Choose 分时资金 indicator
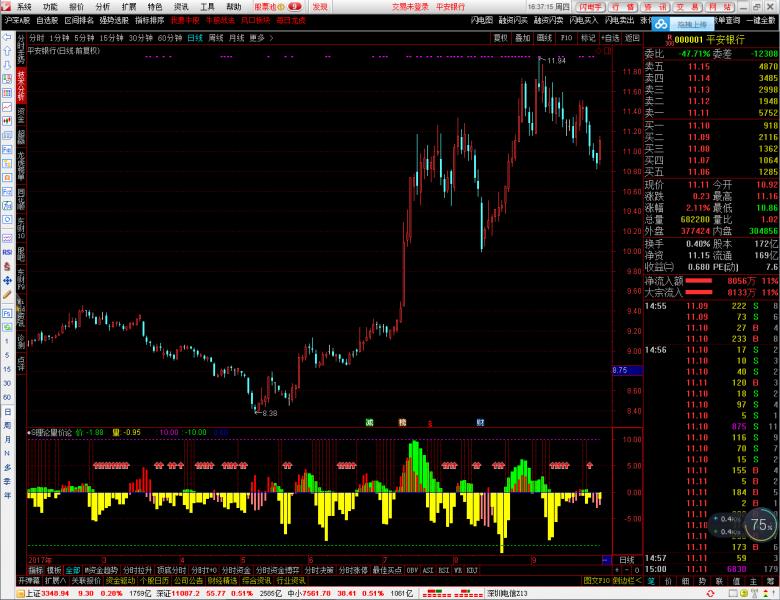The image size is (780, 600). coord(236,570)
